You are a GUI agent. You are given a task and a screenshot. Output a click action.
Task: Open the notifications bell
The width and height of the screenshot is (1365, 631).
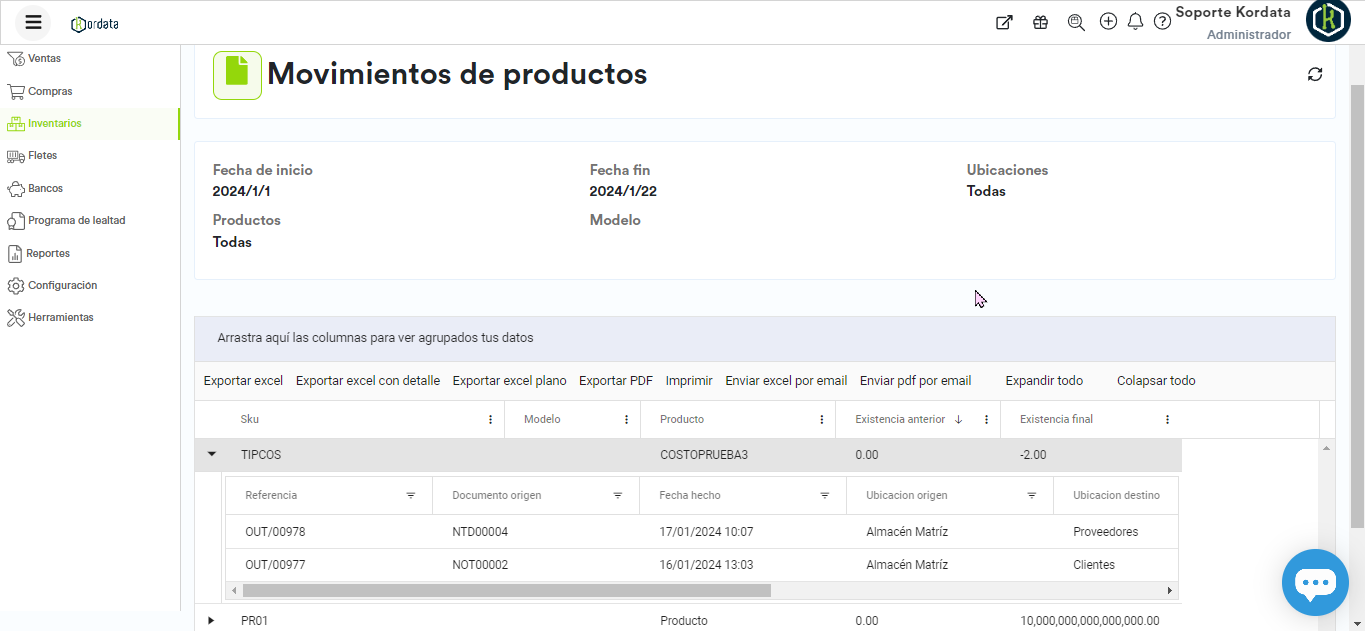(1135, 21)
